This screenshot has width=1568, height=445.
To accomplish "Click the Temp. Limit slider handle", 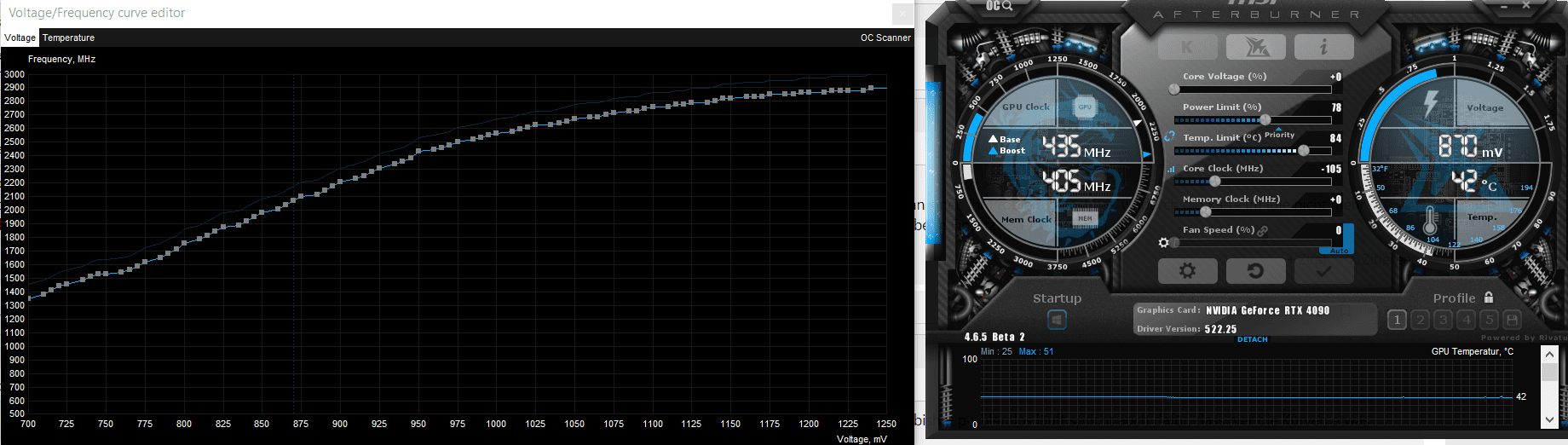I will click(1303, 150).
